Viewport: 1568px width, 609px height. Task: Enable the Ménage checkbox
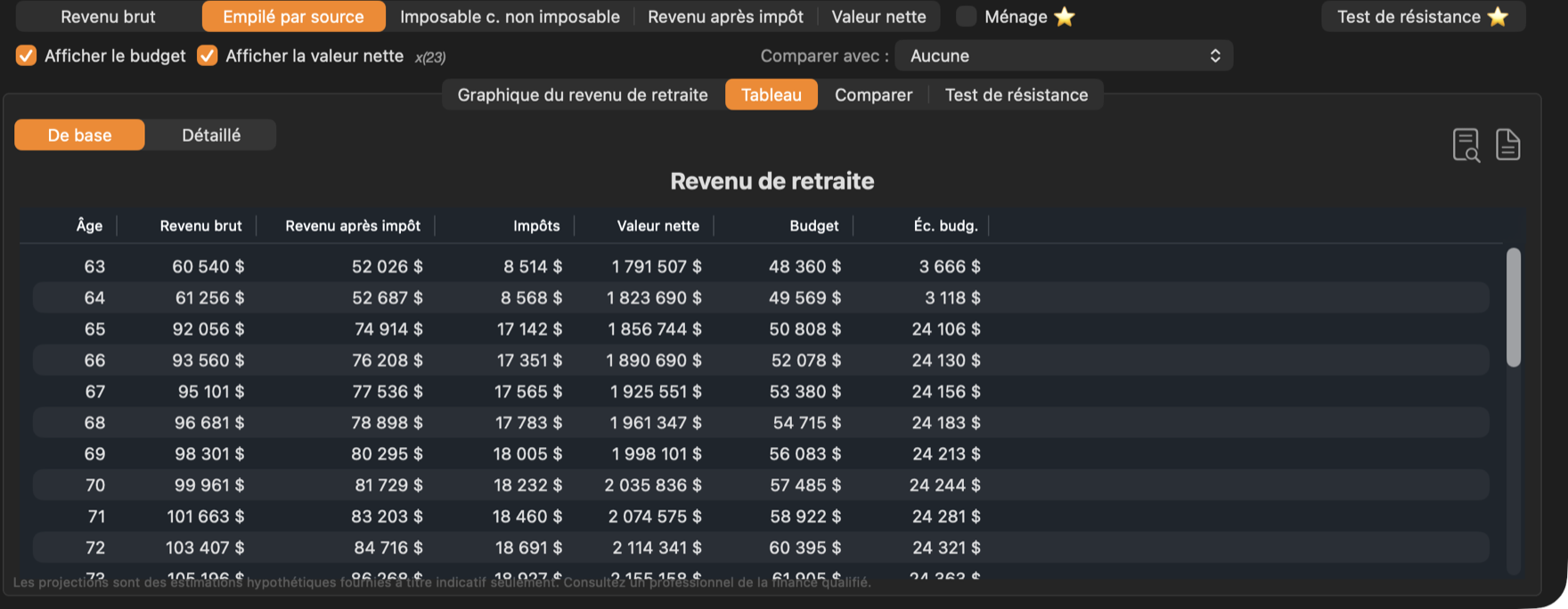pyautogui.click(x=966, y=16)
